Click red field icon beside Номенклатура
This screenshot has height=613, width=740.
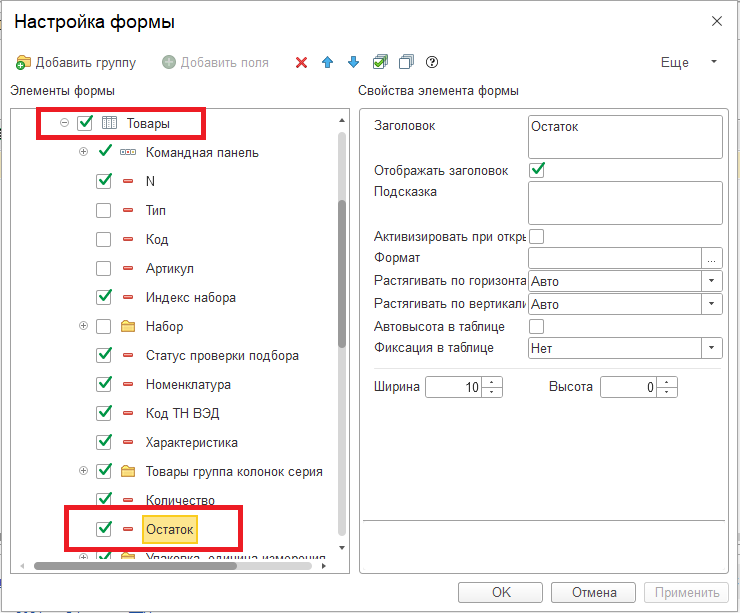pyautogui.click(x=128, y=384)
